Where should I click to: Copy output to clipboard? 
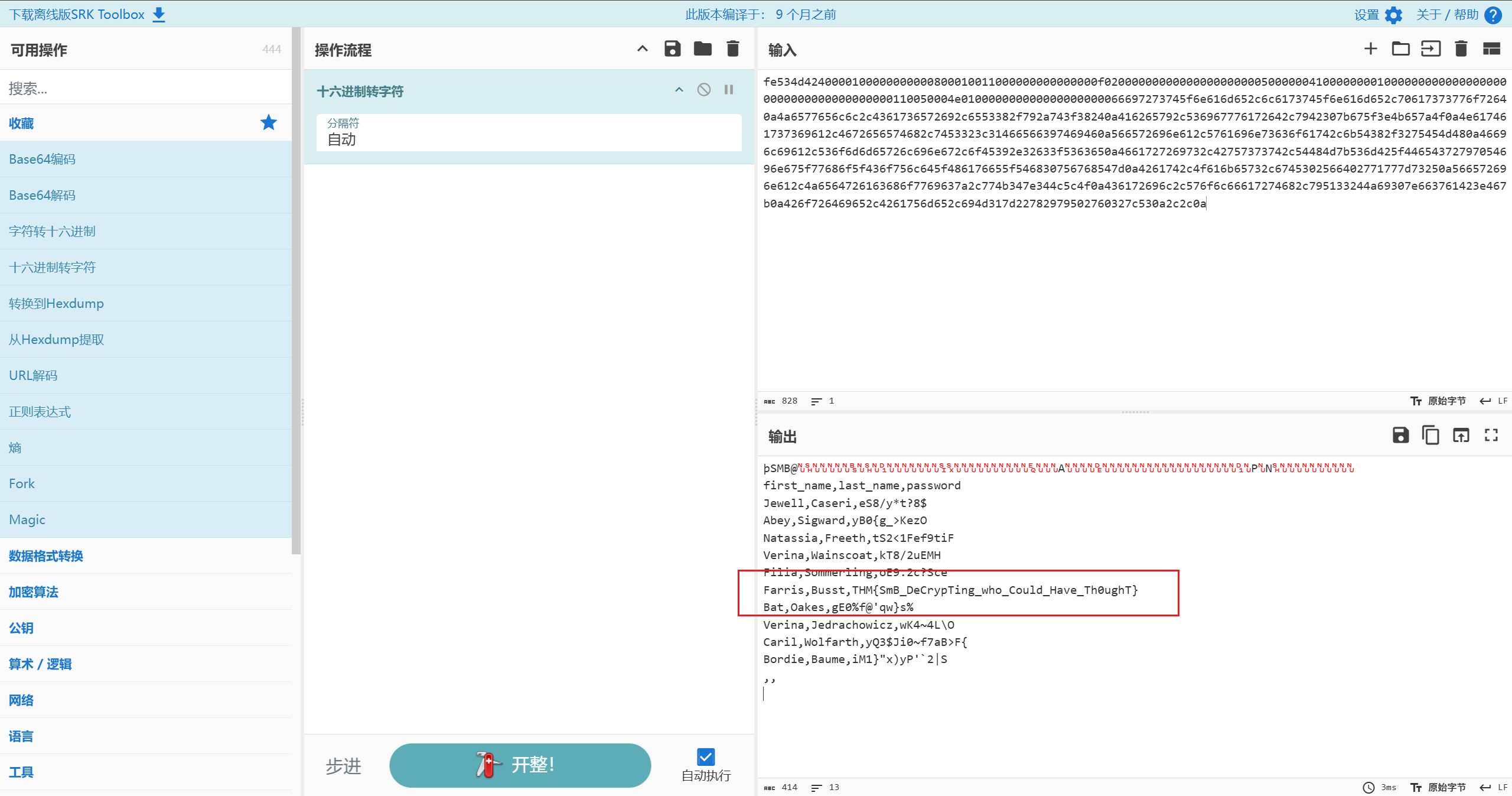pos(1430,436)
